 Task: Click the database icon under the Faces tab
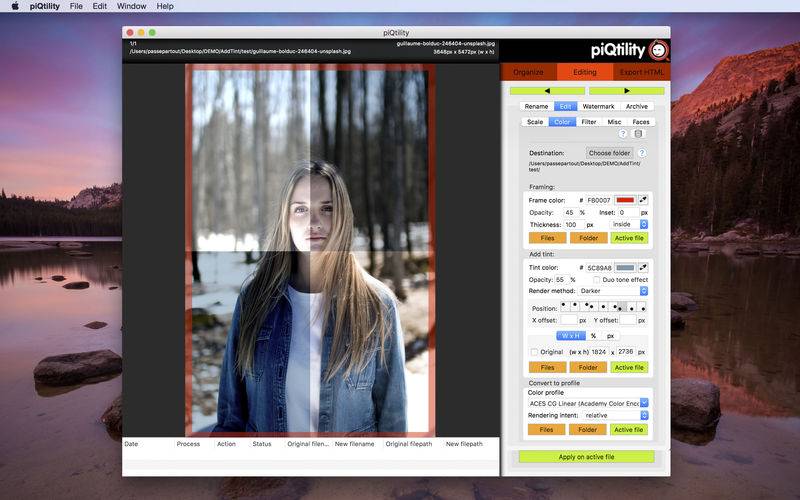[x=638, y=134]
